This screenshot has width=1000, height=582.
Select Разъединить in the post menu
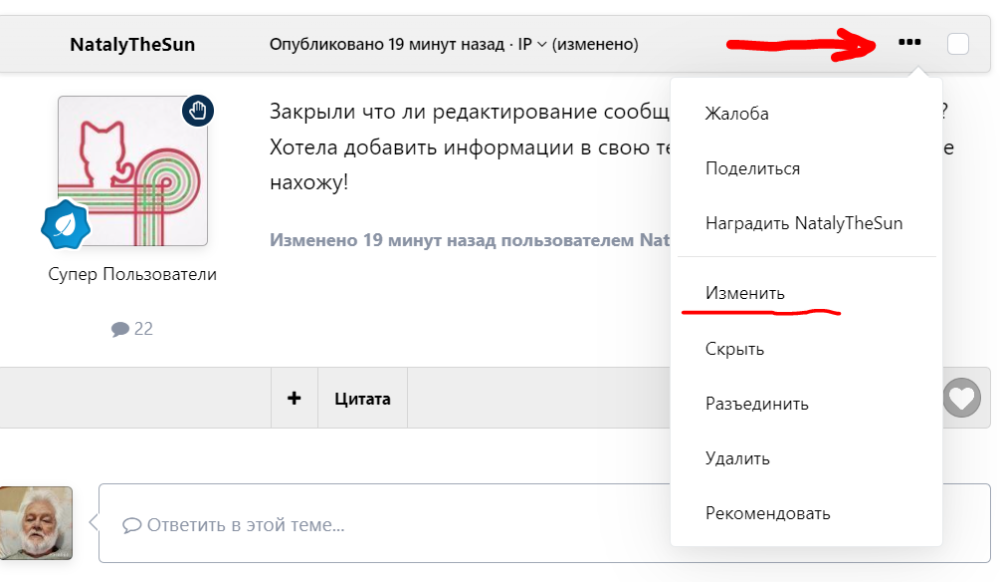click(x=756, y=404)
